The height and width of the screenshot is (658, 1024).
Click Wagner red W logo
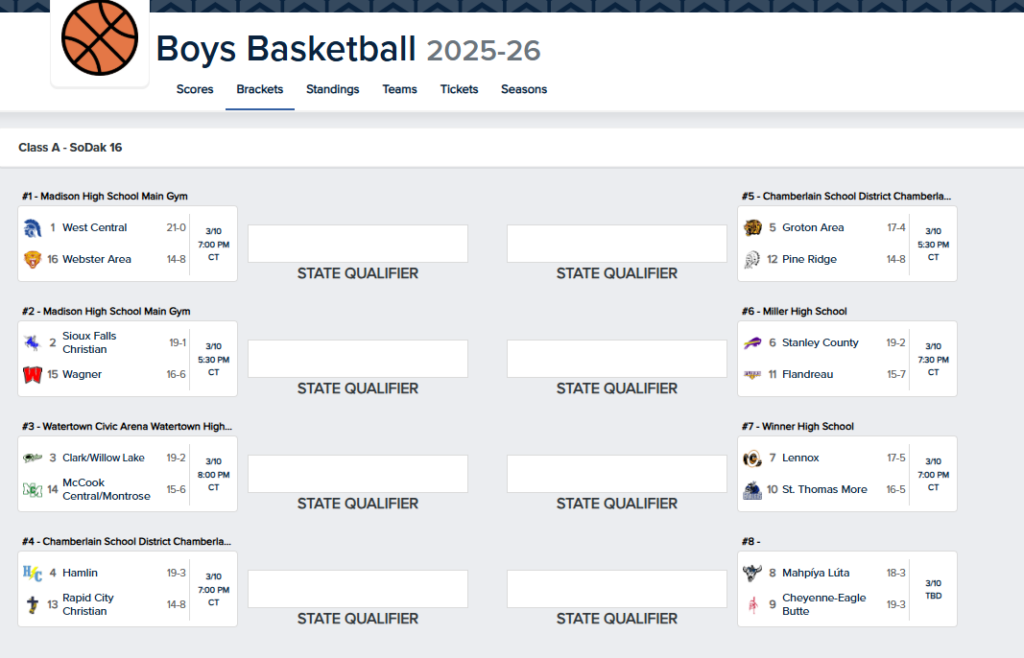pyautogui.click(x=32, y=375)
